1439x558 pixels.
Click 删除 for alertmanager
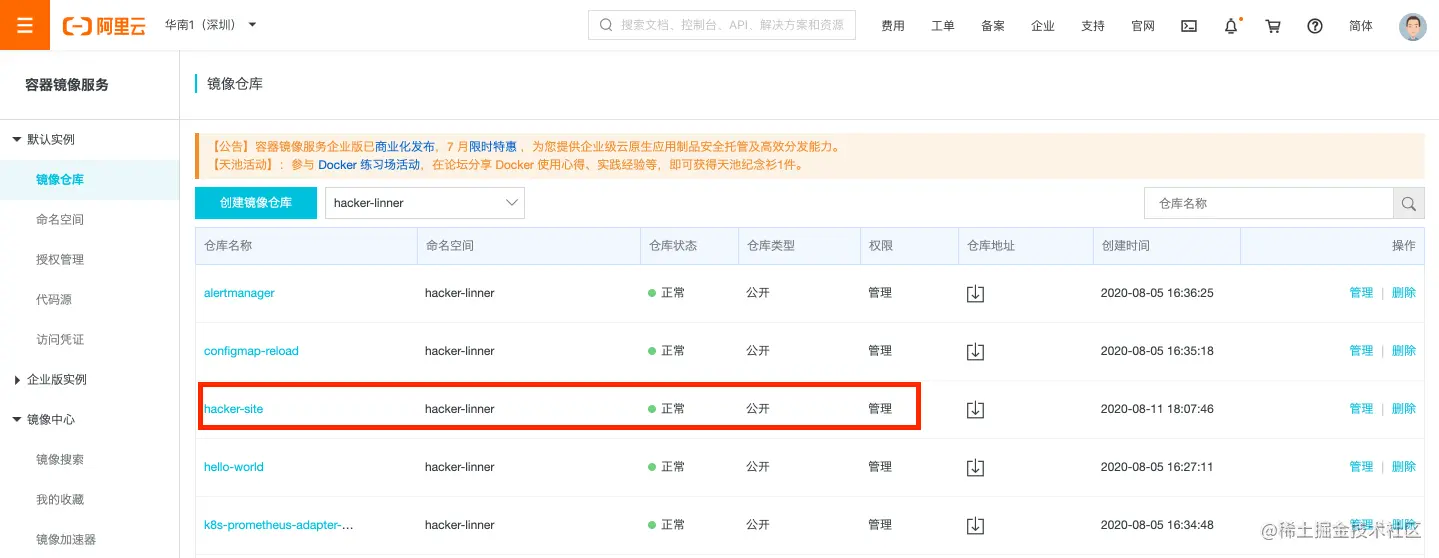coord(1404,293)
